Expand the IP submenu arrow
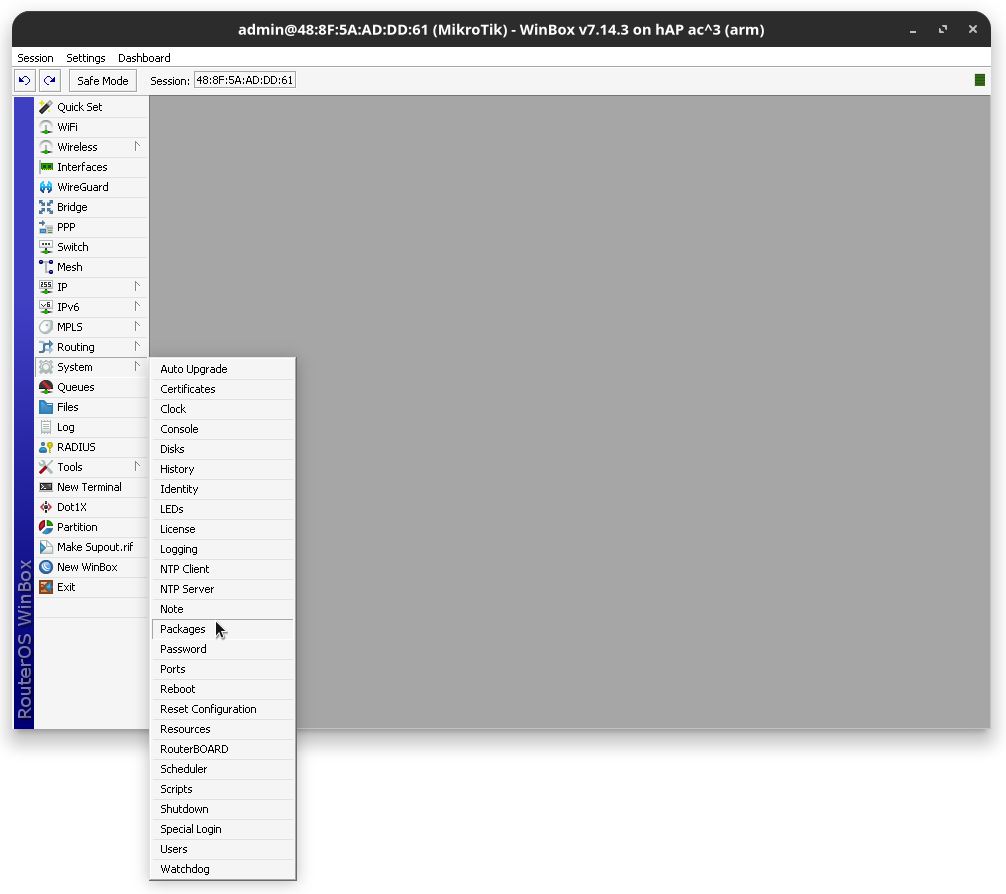Viewport: 1006px width, 894px height. pos(137,287)
